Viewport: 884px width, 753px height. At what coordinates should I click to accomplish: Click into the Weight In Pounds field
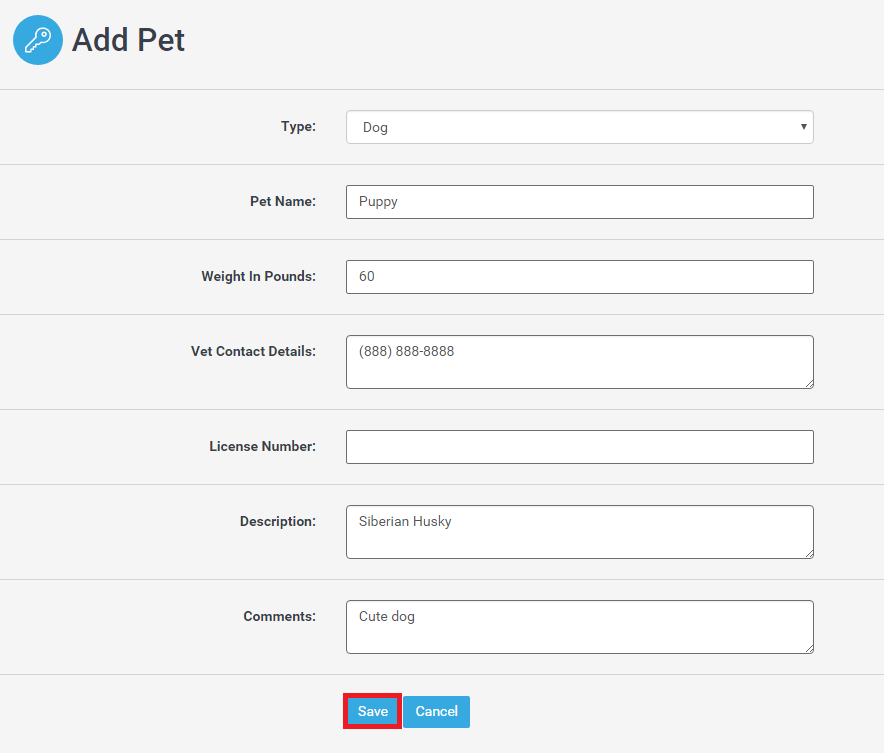coord(579,277)
